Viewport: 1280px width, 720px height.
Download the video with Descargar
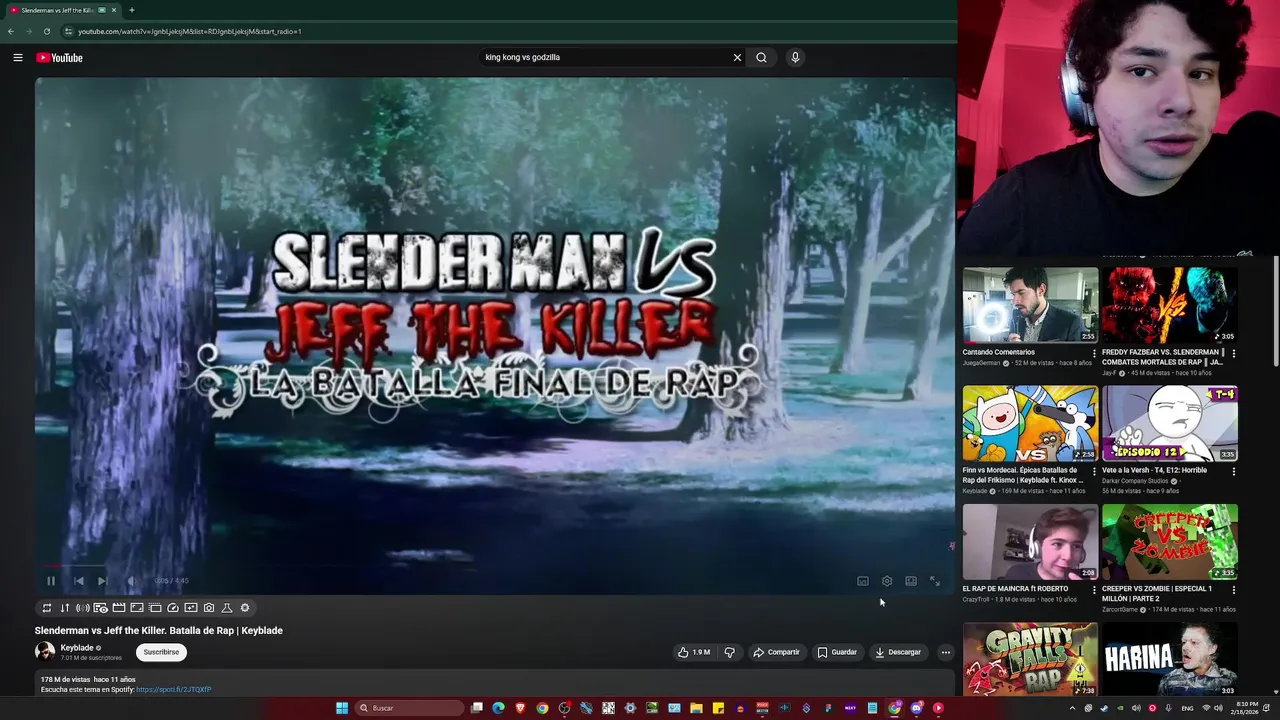[x=898, y=652]
